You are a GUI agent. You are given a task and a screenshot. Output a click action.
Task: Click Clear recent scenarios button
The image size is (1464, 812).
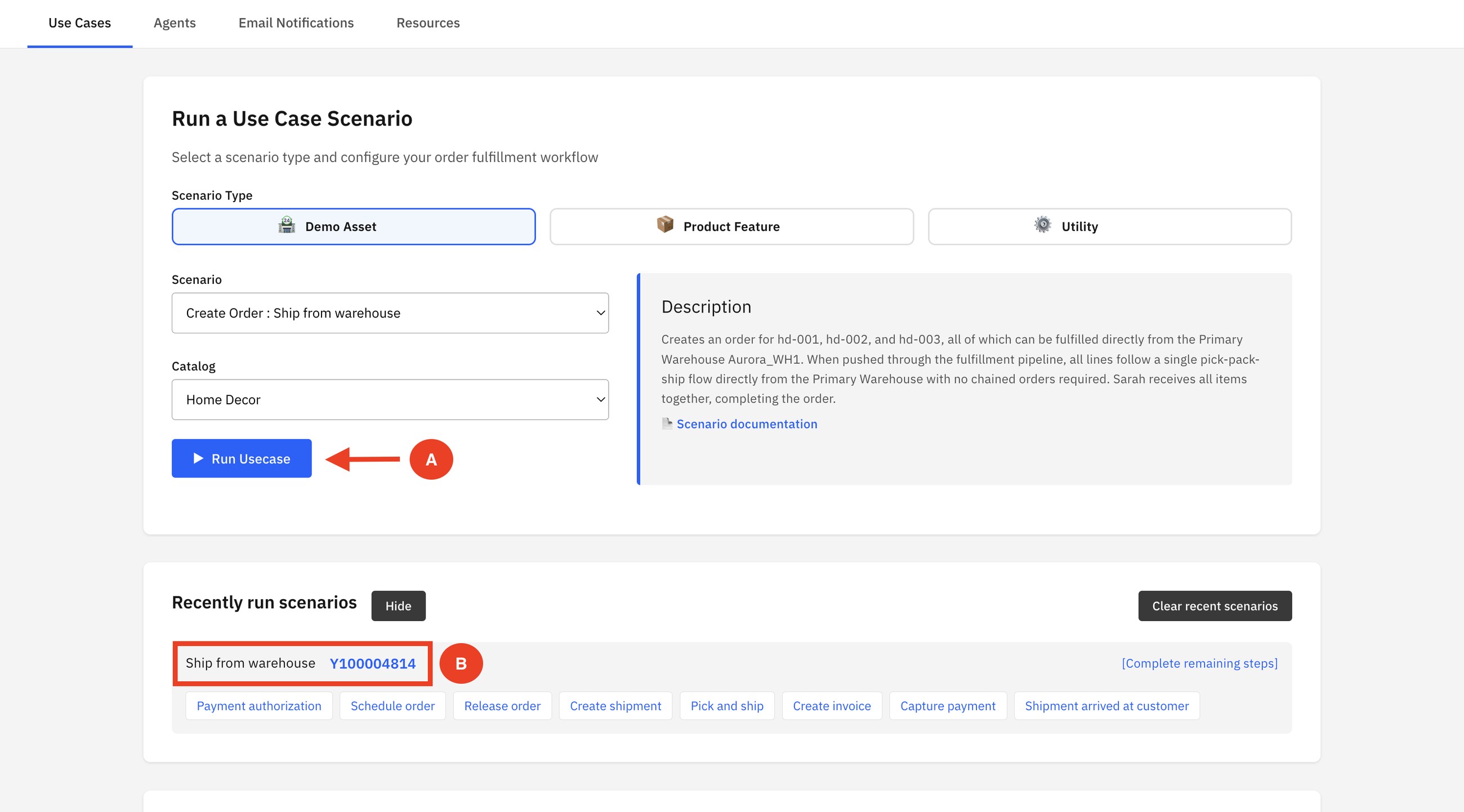1215,606
